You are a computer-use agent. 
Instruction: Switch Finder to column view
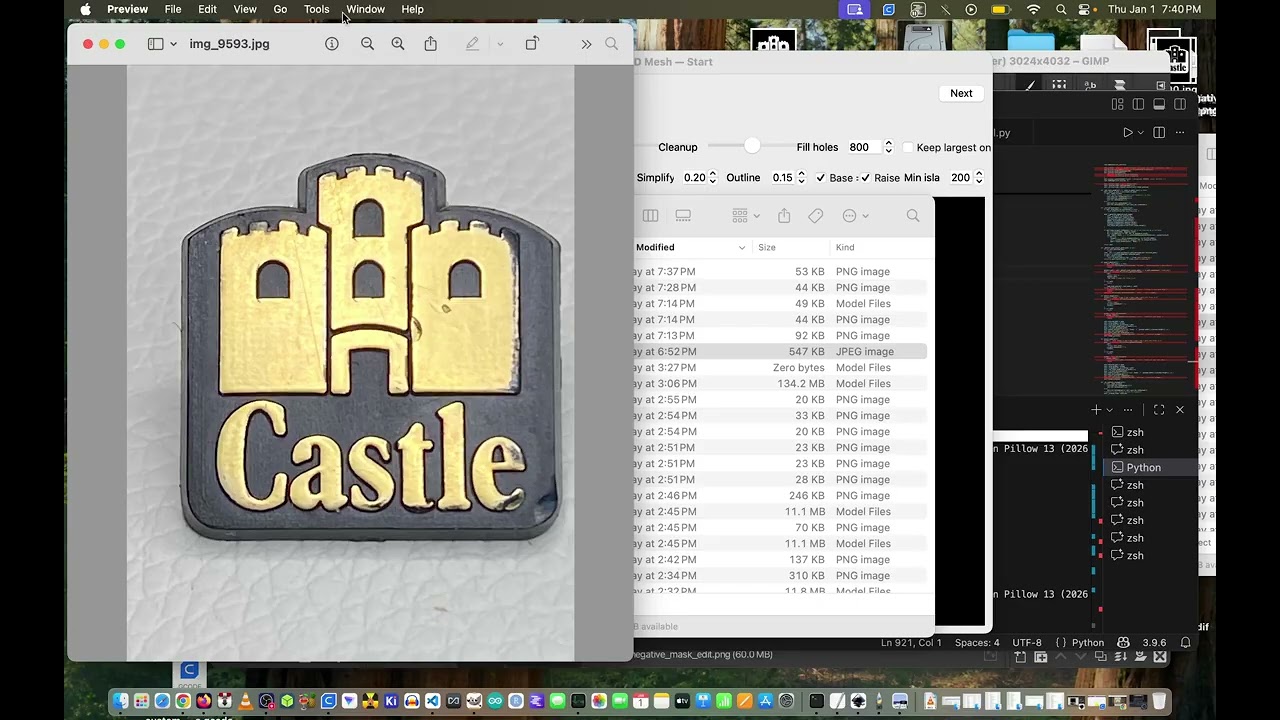pos(650,216)
